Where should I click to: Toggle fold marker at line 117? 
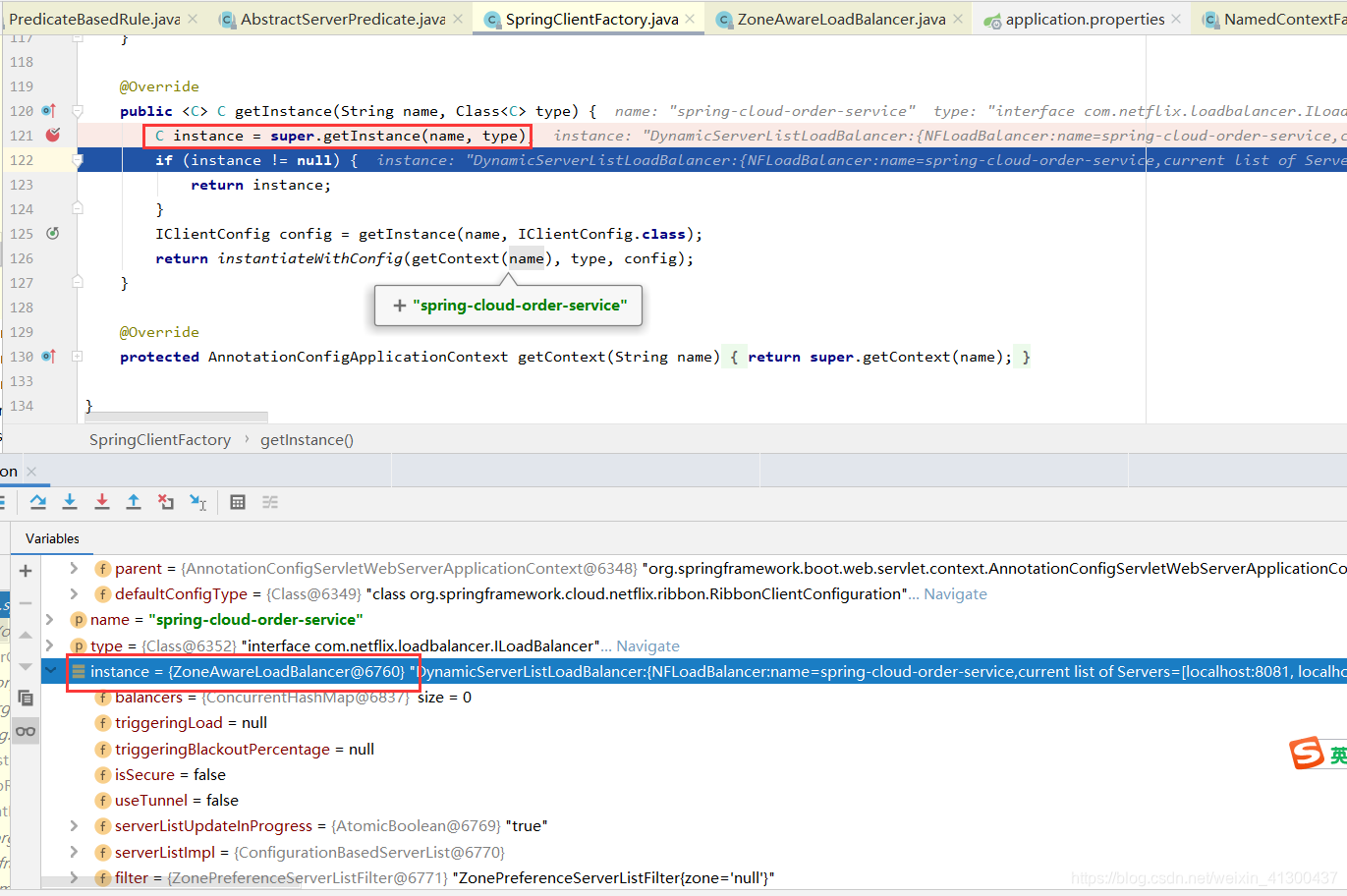[78, 38]
